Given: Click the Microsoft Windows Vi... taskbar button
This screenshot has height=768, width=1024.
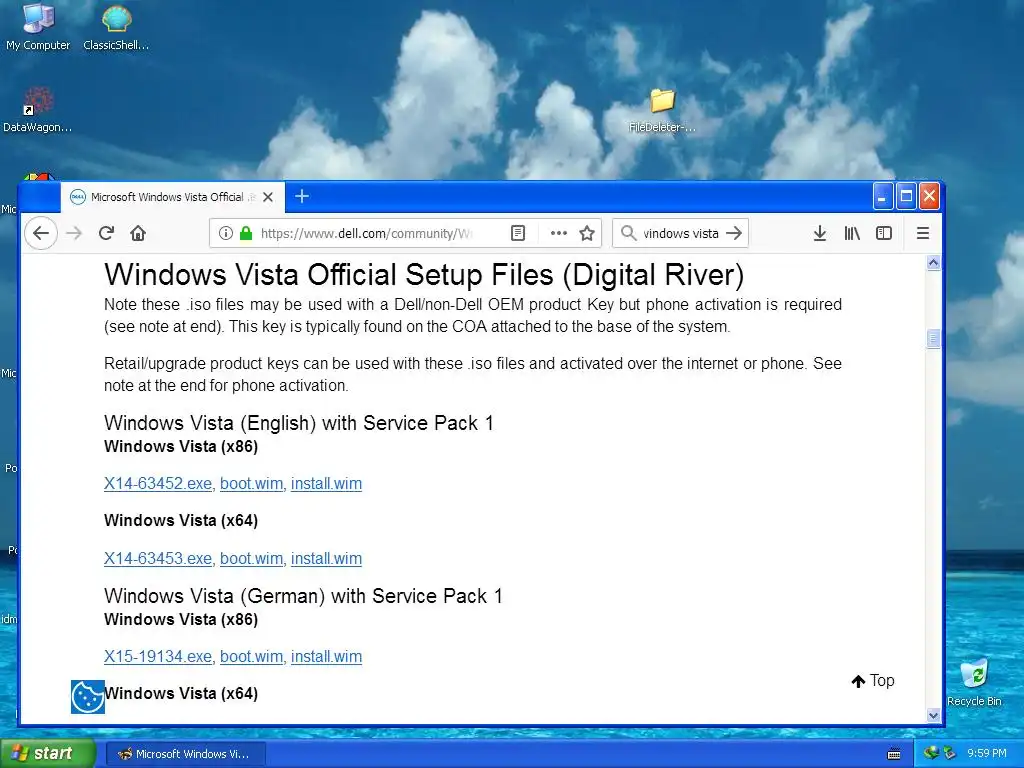Looking at the screenshot, I should coord(185,754).
